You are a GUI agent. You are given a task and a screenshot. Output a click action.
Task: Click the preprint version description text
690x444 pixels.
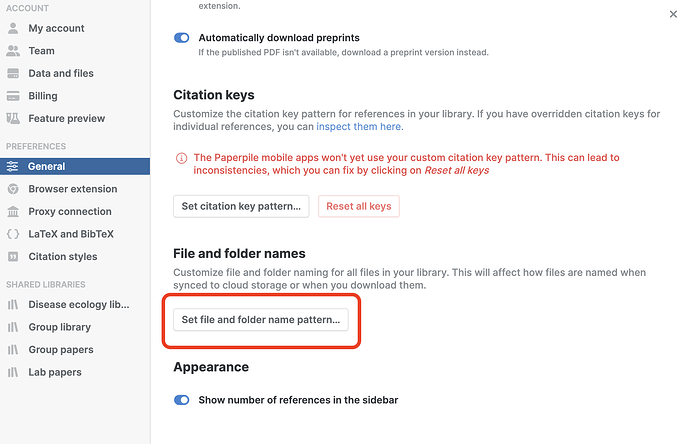pyautogui.click(x=343, y=52)
